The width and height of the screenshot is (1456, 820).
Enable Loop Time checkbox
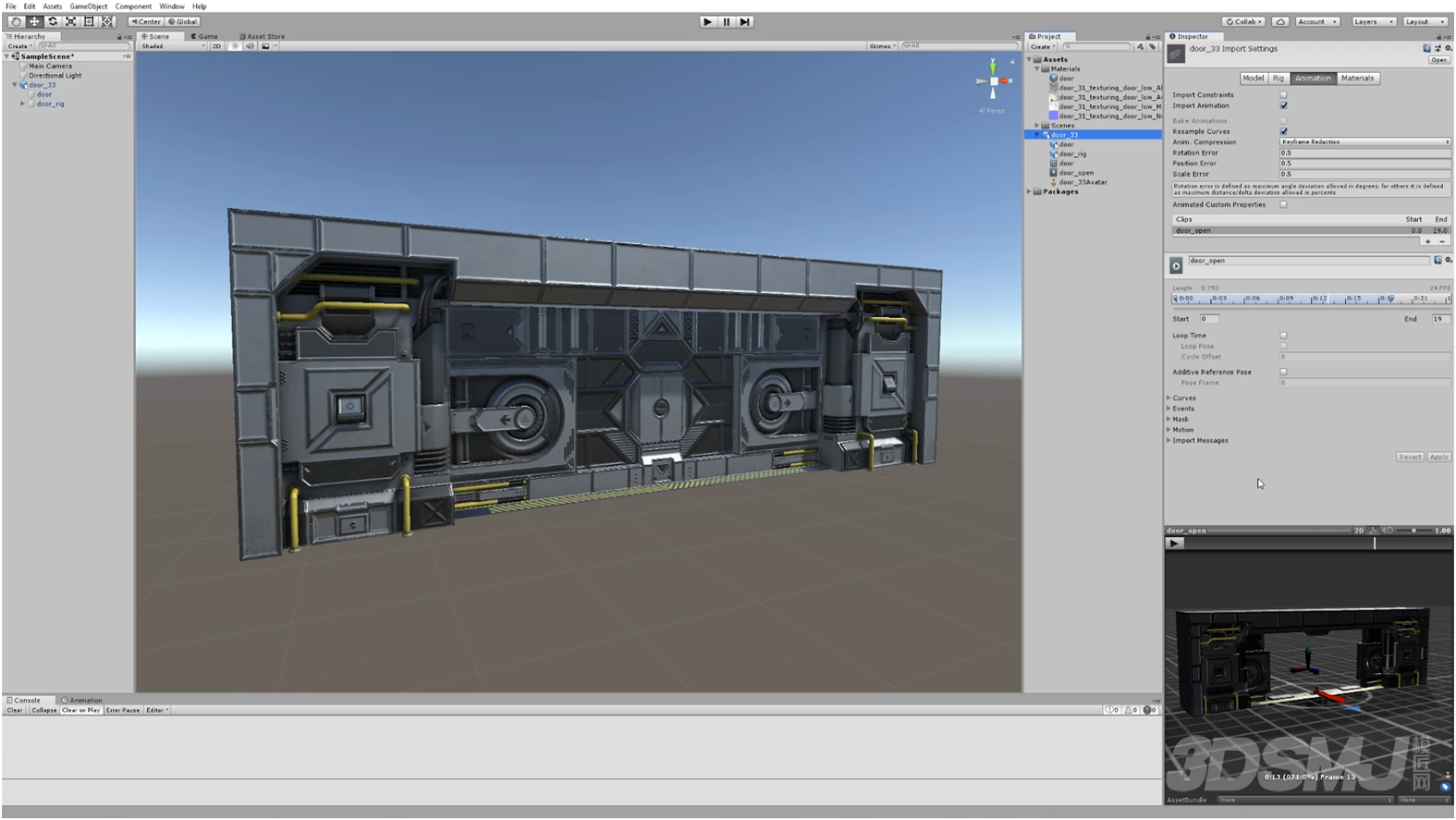coord(1283,336)
